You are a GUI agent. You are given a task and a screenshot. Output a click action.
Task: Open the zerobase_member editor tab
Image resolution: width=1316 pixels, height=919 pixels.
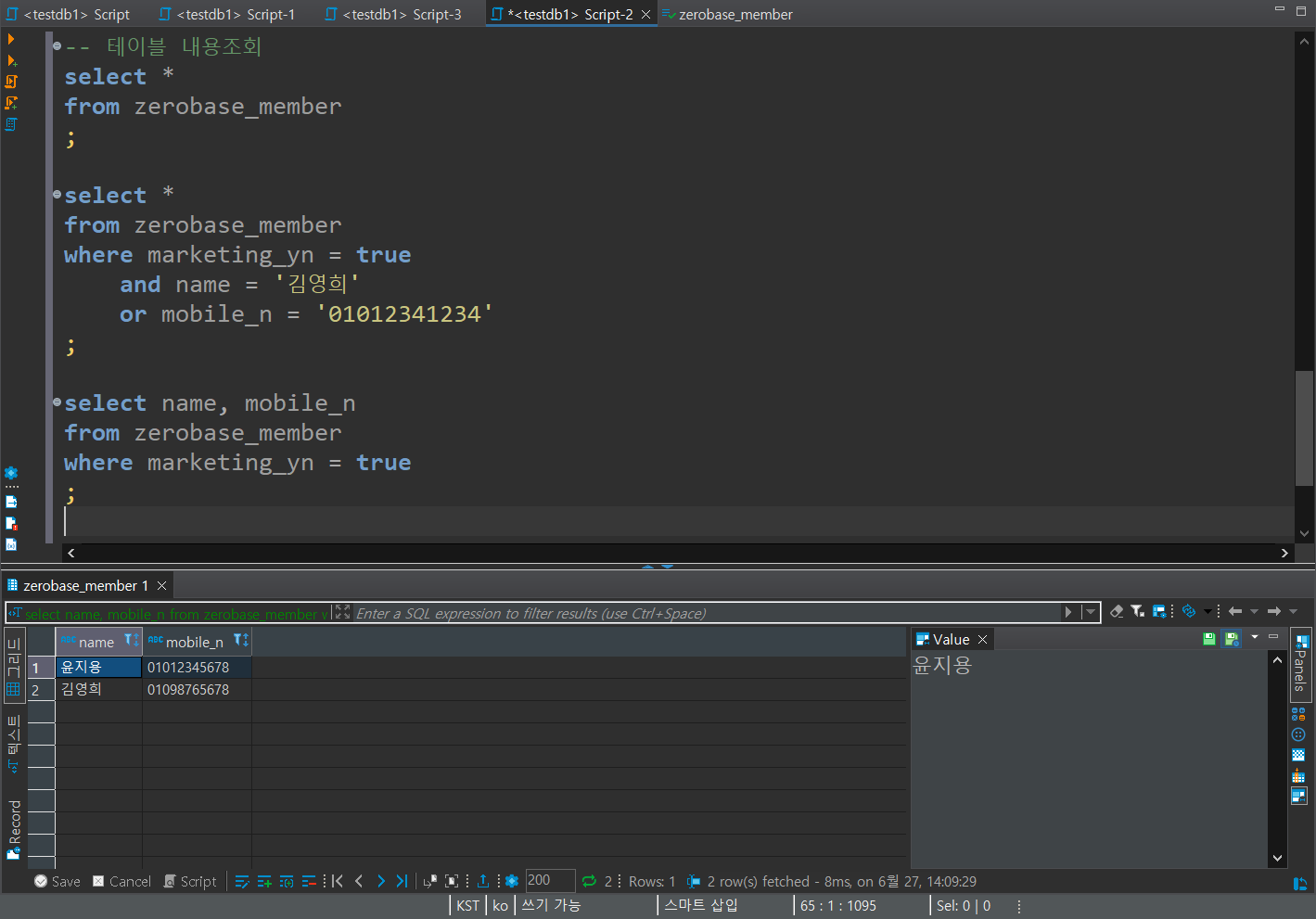pyautogui.click(x=727, y=14)
